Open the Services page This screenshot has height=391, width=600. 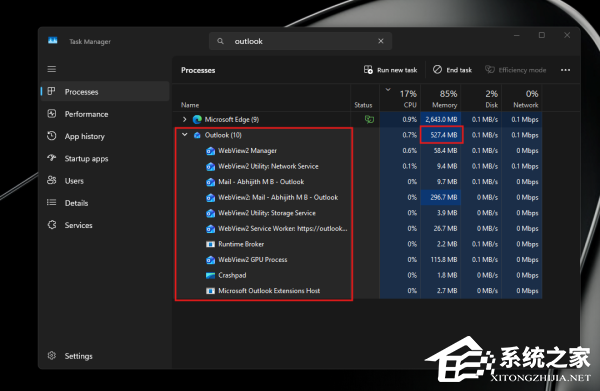(x=105, y=225)
